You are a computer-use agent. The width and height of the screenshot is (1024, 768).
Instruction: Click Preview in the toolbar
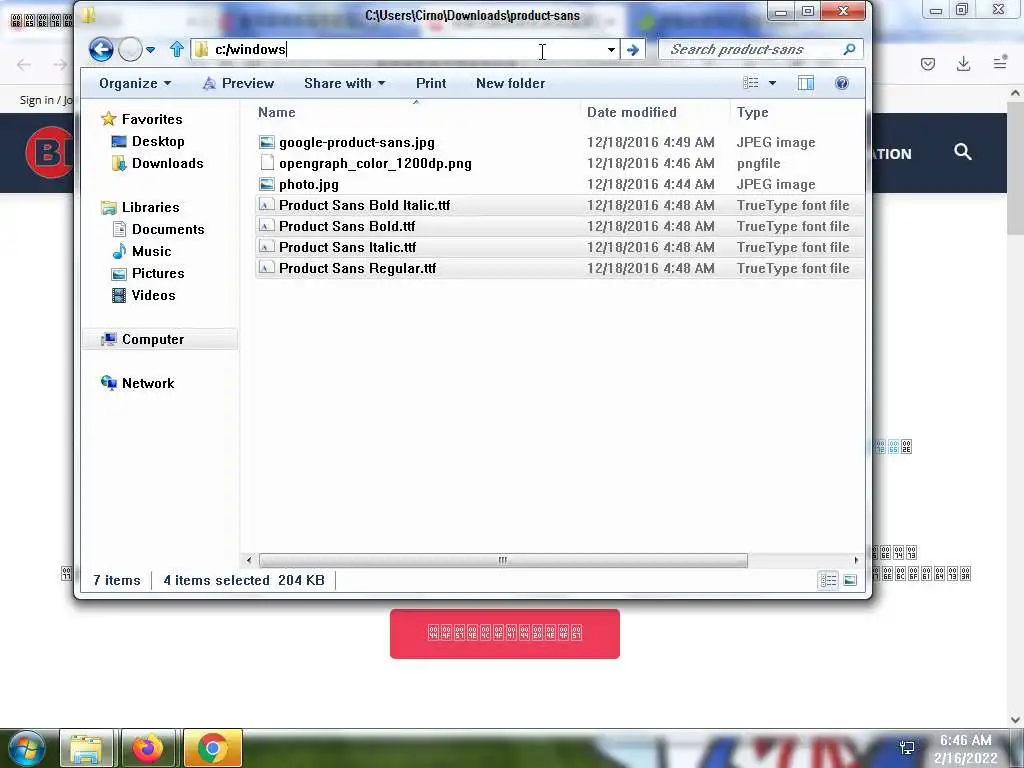coord(238,84)
